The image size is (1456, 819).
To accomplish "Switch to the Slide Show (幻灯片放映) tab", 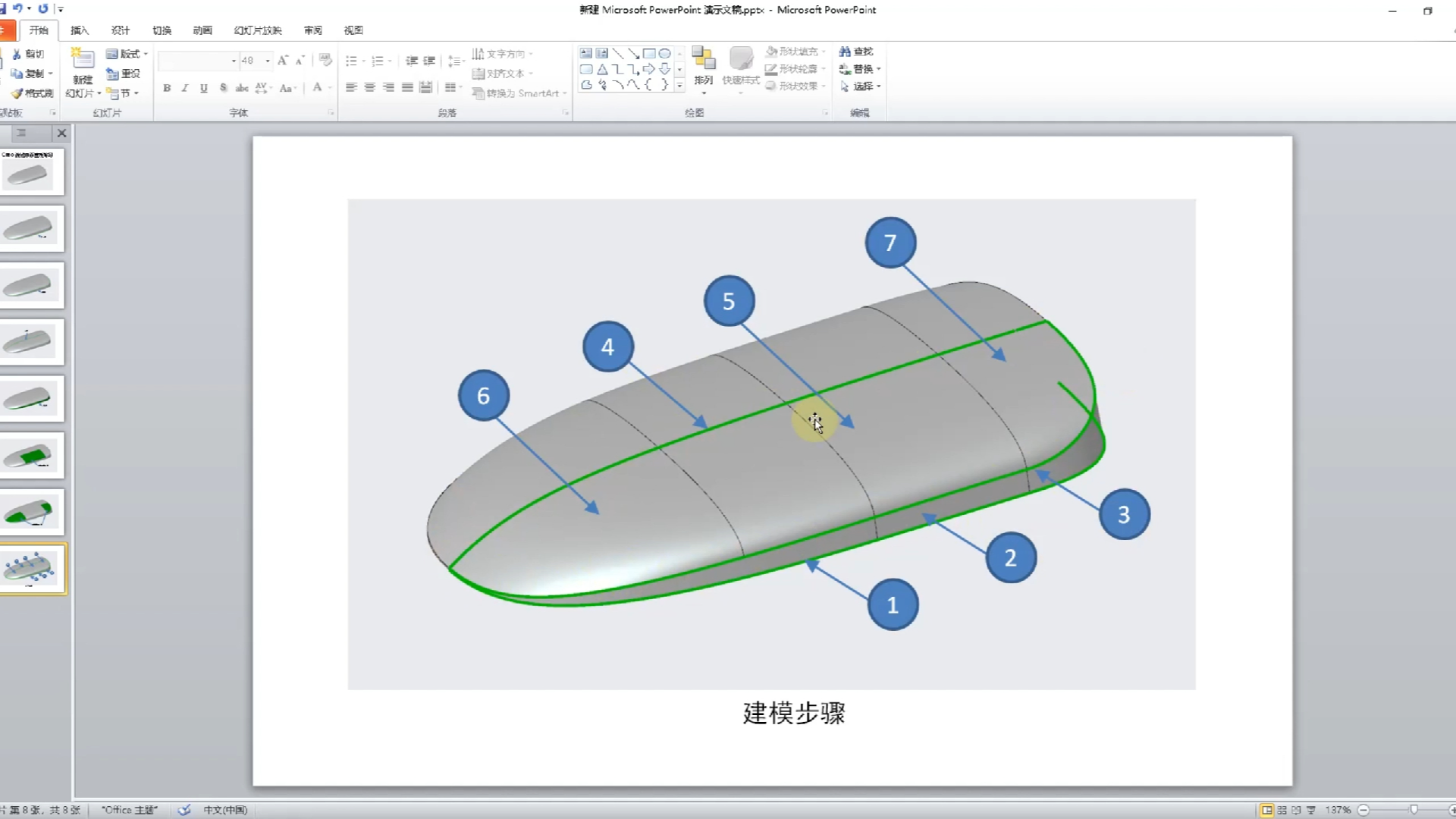I will click(258, 30).
